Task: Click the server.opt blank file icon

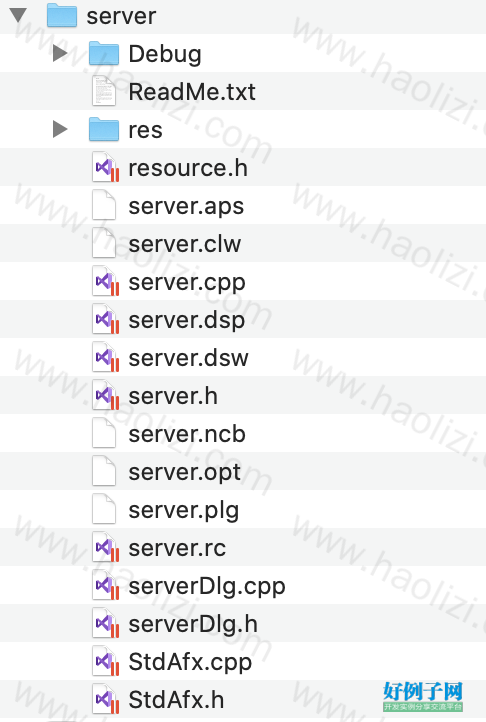Action: point(104,472)
